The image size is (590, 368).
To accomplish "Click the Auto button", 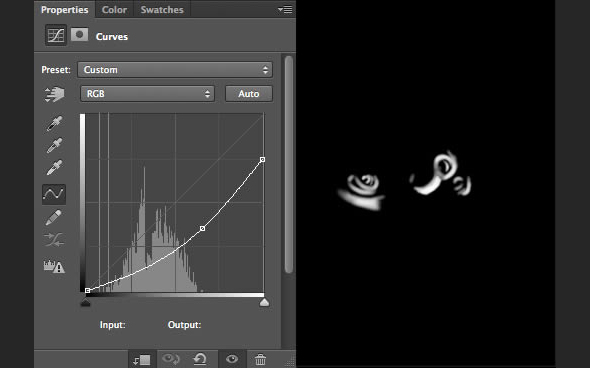I will [x=249, y=94].
